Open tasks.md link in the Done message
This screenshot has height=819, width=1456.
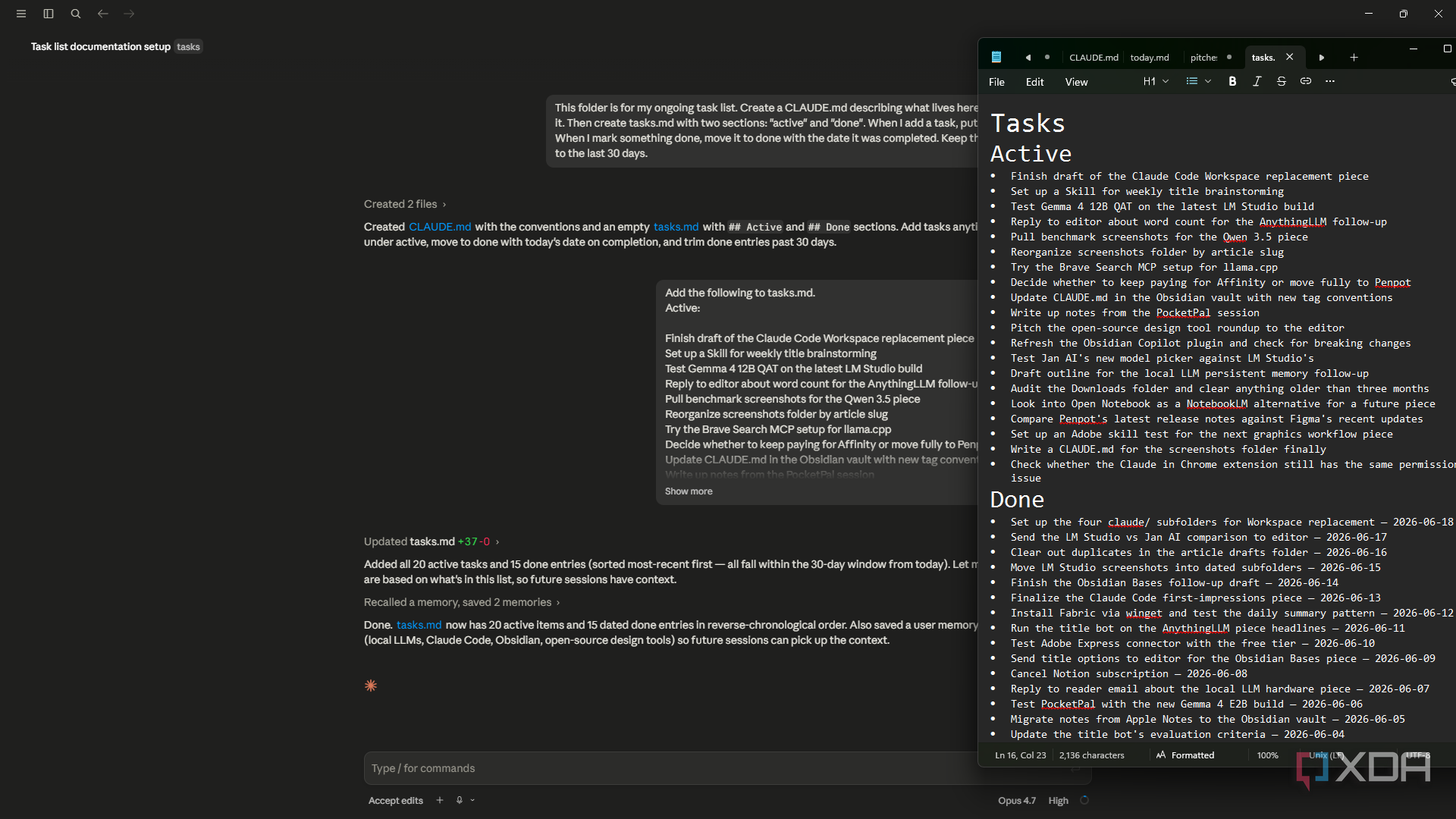pos(419,625)
